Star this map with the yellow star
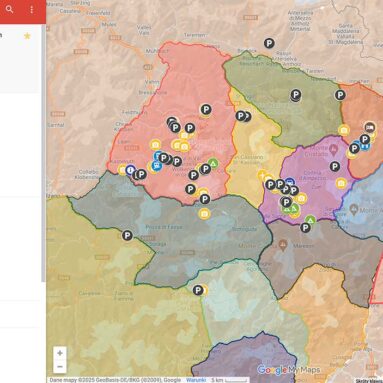The image size is (383, 383). [27, 36]
